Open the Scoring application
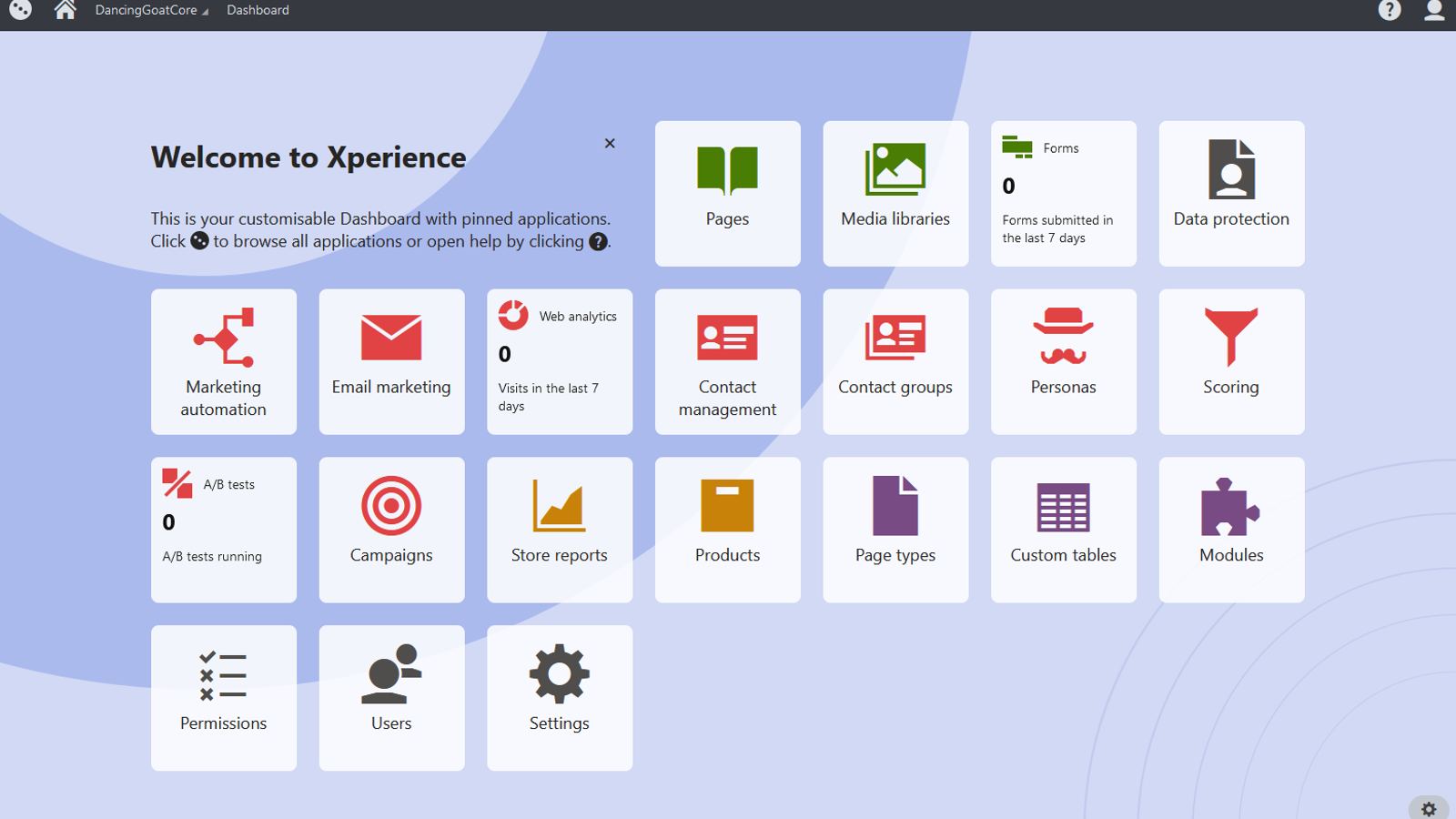The width and height of the screenshot is (1456, 819). (1231, 361)
